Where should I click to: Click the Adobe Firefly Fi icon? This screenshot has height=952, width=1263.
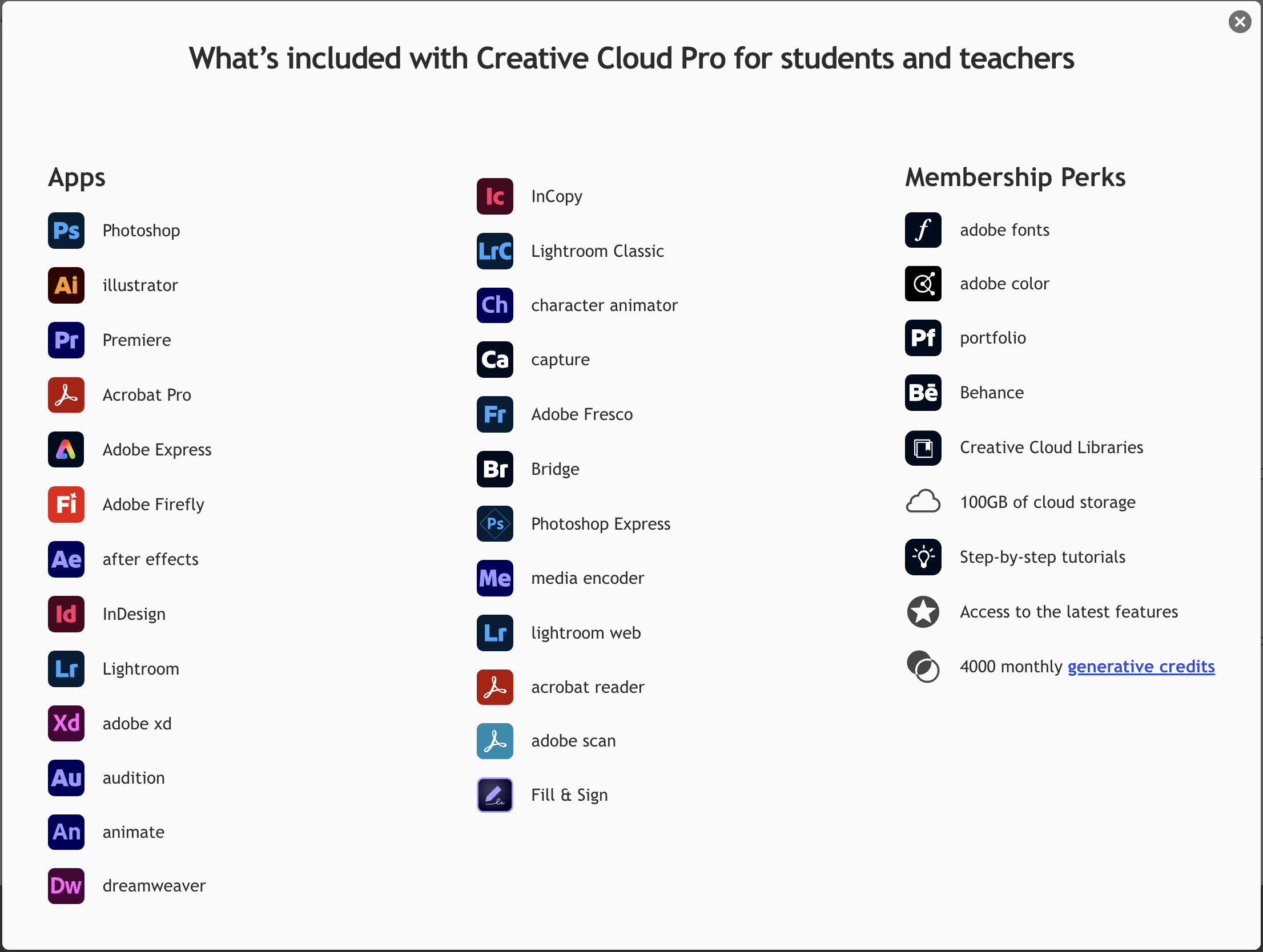click(x=66, y=505)
